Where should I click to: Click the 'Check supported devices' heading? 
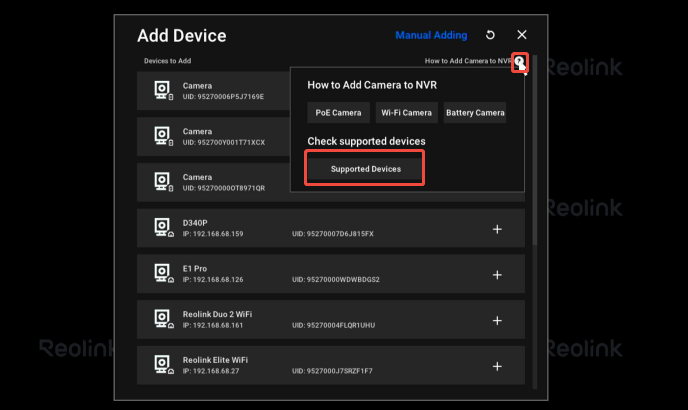(366, 141)
